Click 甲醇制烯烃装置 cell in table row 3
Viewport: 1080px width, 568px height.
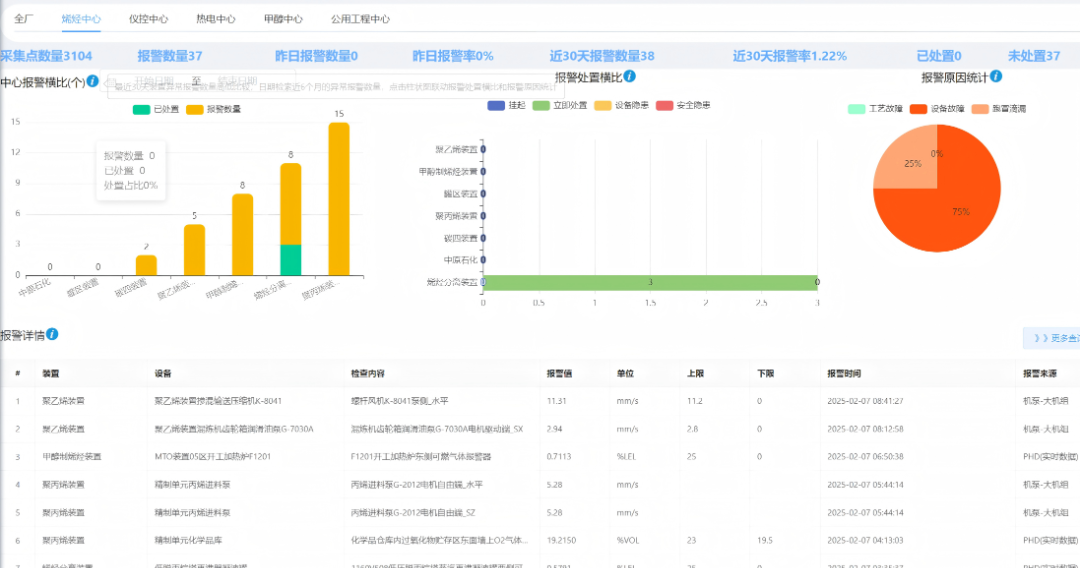[72, 456]
